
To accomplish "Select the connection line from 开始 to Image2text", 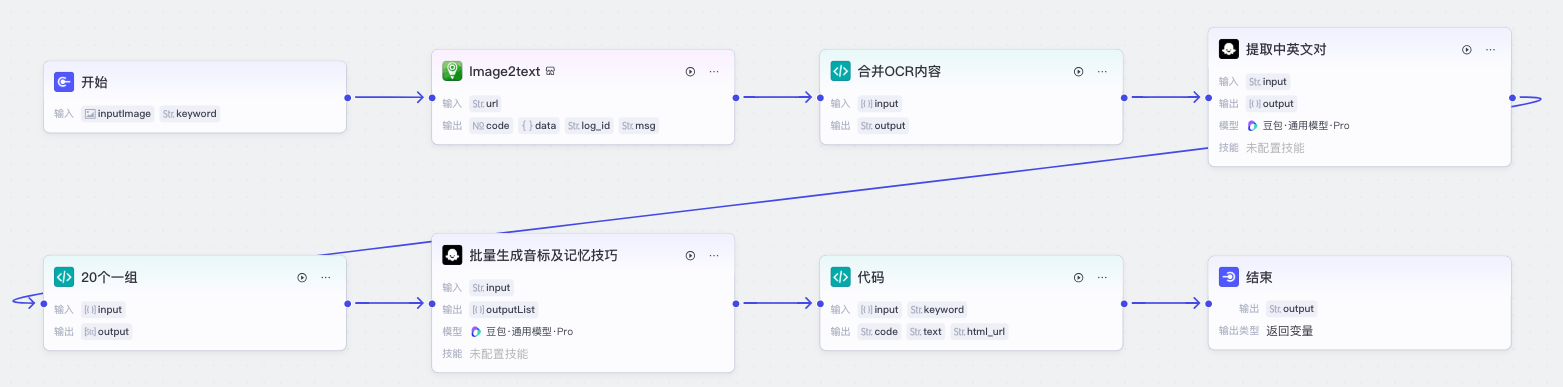I will point(389,97).
